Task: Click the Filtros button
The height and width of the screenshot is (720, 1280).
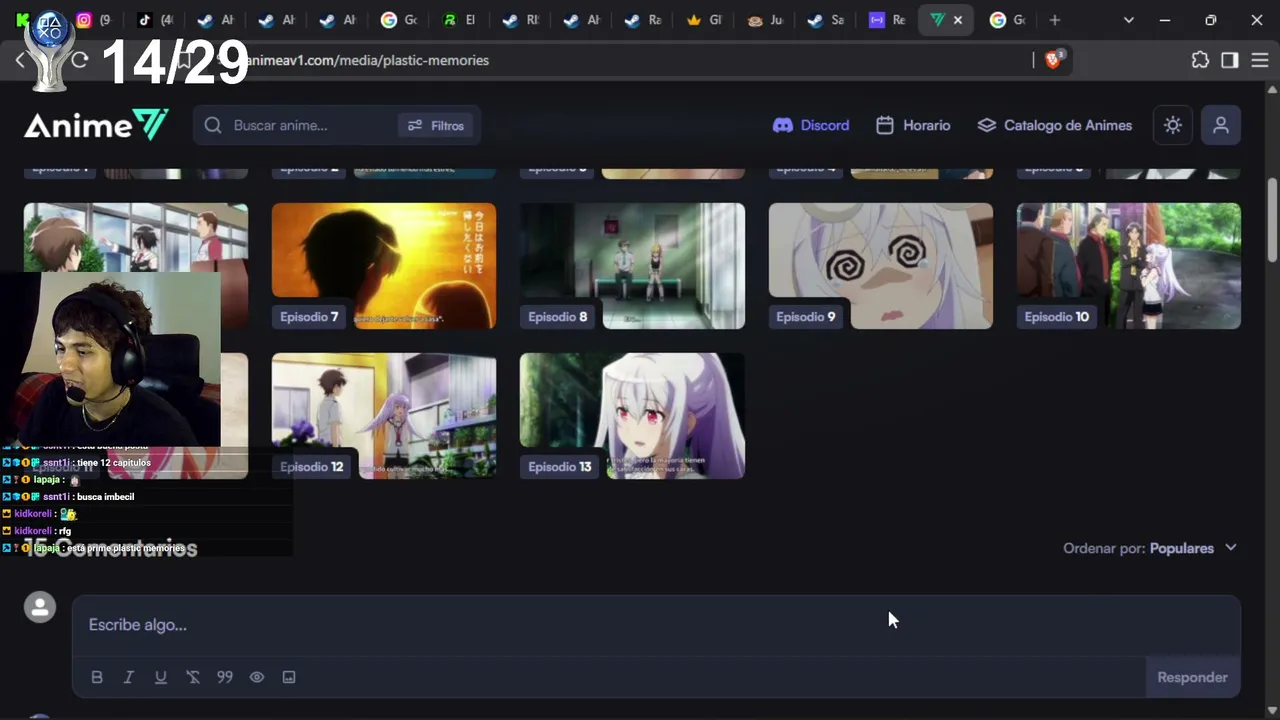Action: [437, 125]
